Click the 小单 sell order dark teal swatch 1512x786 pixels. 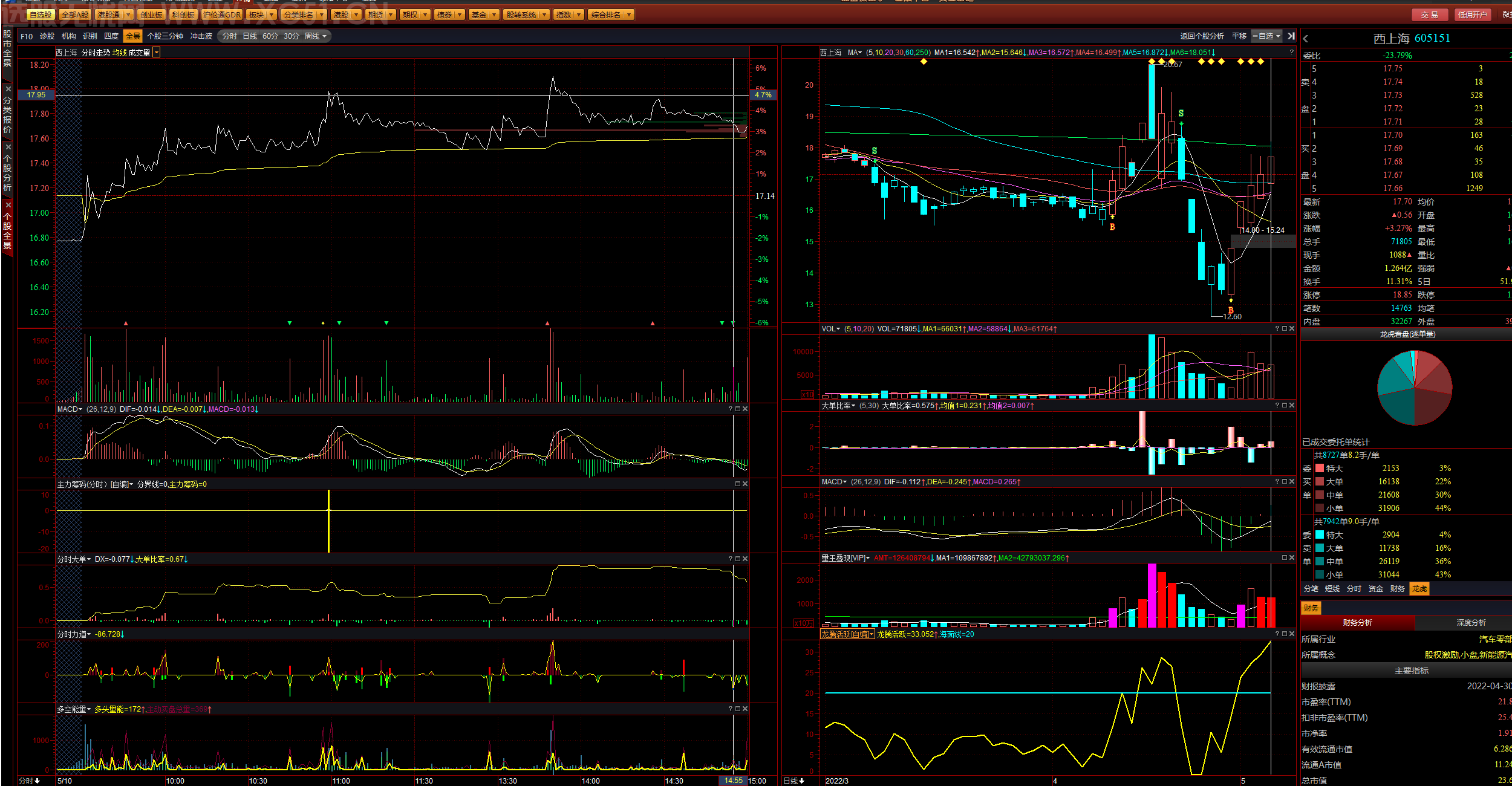point(1320,575)
